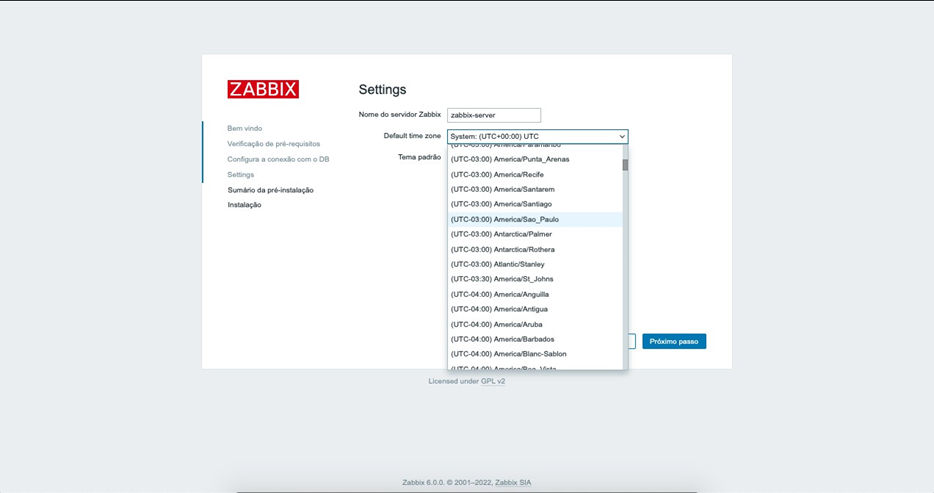Click the ZABBIX logo

(263, 89)
